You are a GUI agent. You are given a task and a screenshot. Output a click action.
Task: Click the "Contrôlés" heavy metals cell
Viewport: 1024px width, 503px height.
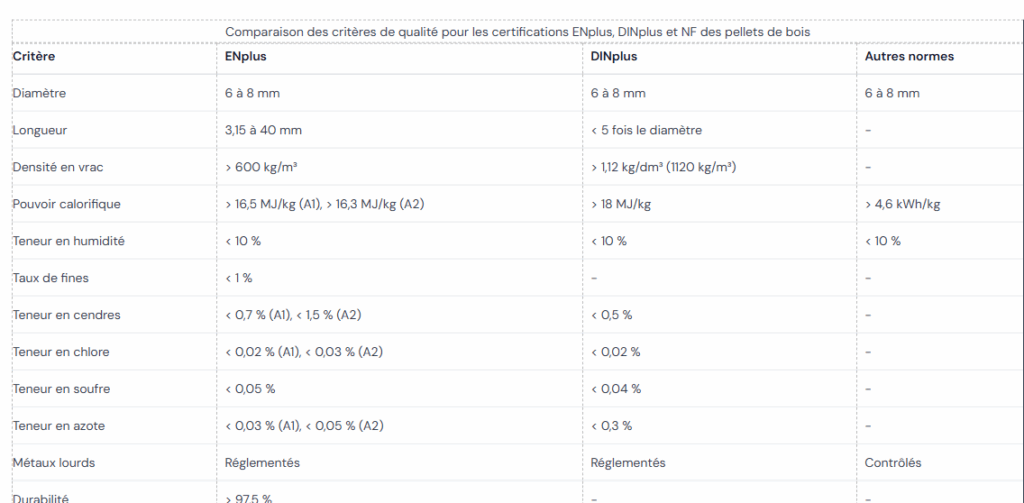(893, 463)
